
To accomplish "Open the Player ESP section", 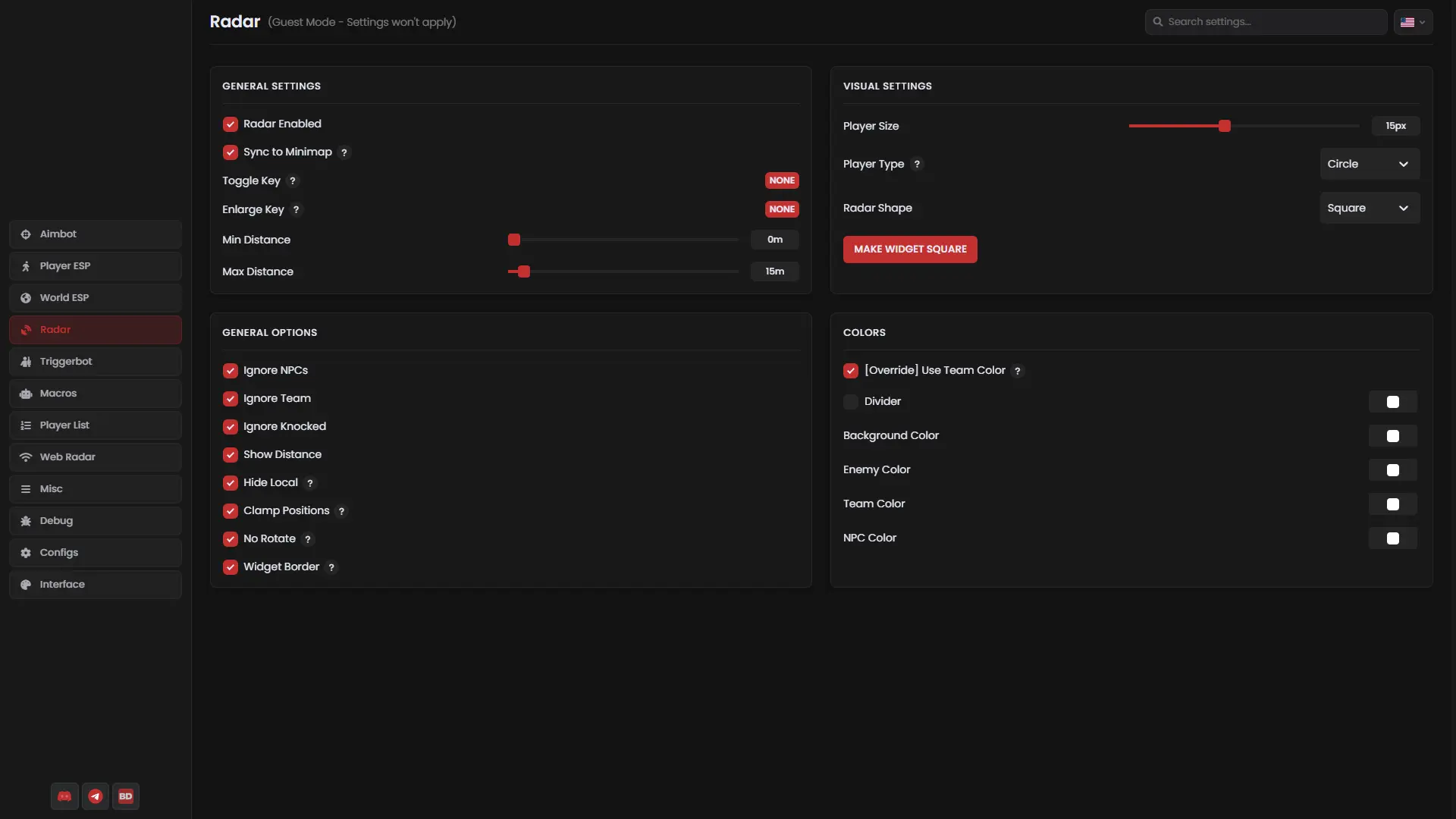I will click(x=96, y=266).
